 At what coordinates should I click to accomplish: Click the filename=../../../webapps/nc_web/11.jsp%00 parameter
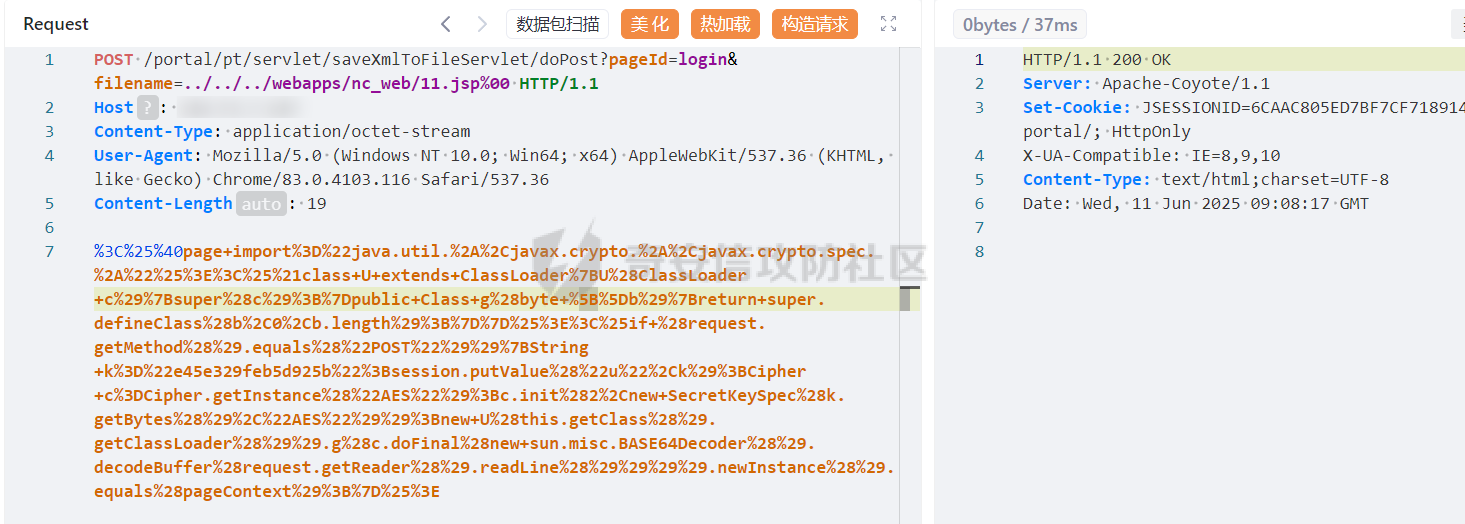pos(302,83)
